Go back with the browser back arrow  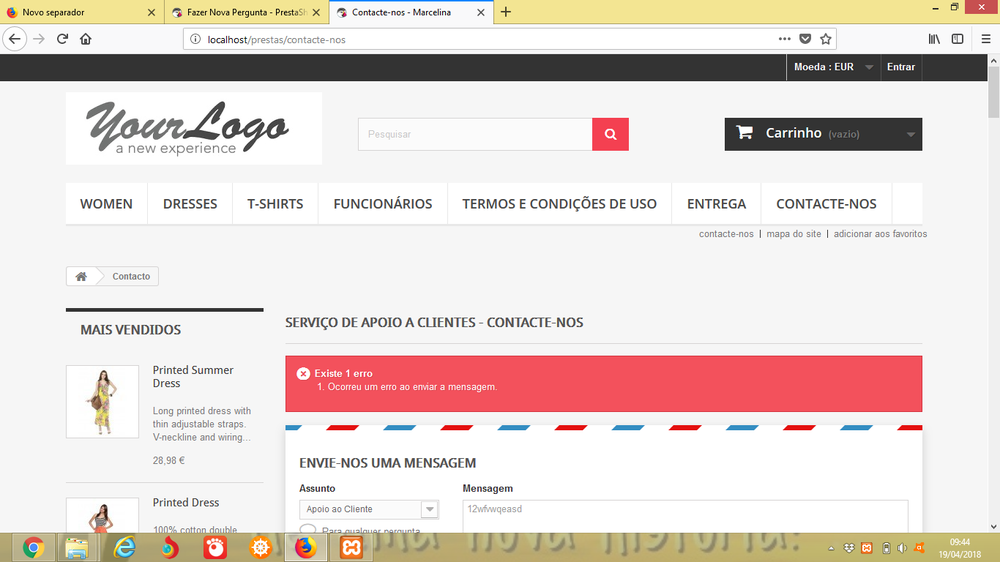point(15,39)
